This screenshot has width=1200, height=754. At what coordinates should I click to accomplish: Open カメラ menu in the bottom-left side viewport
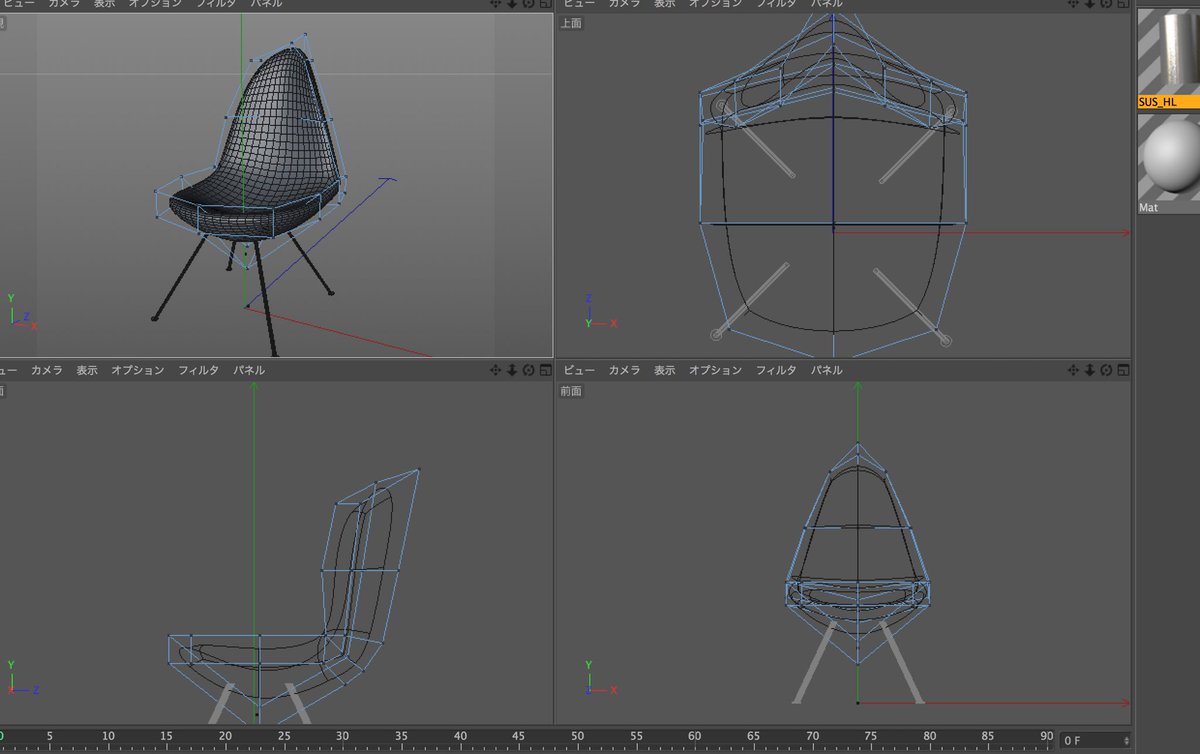pyautogui.click(x=46, y=370)
